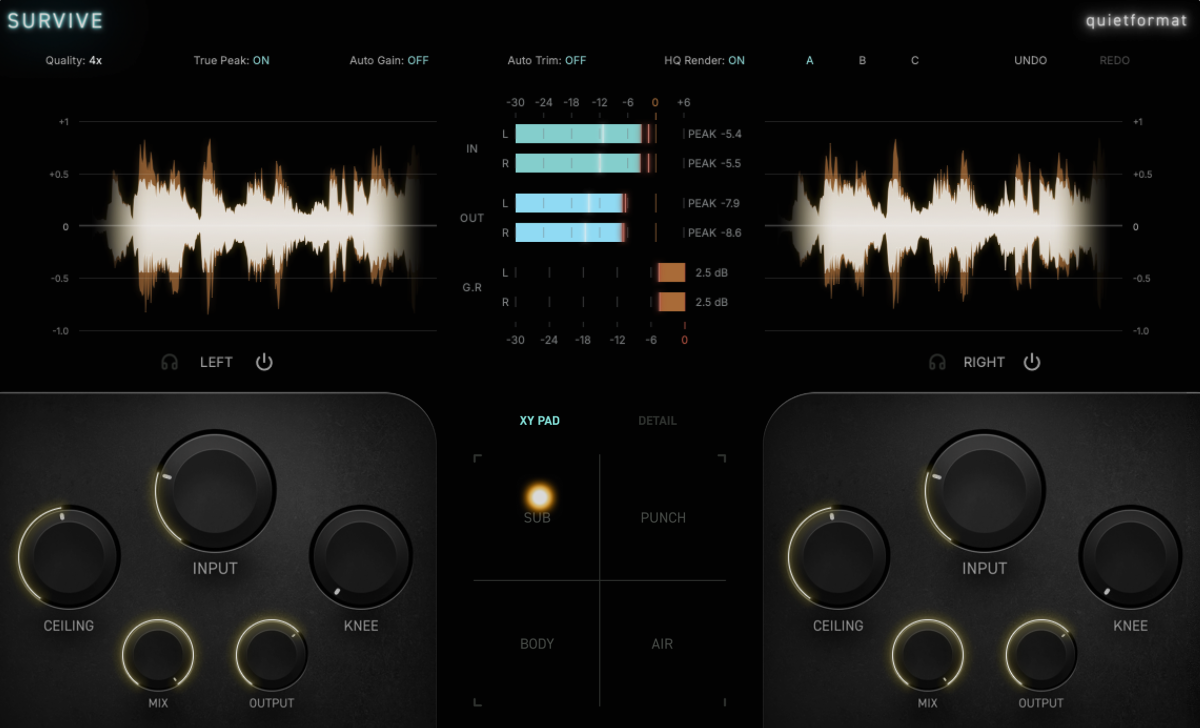The width and height of the screenshot is (1200, 728).
Task: Toggle Auto Gain OFF setting
Action: pos(389,61)
